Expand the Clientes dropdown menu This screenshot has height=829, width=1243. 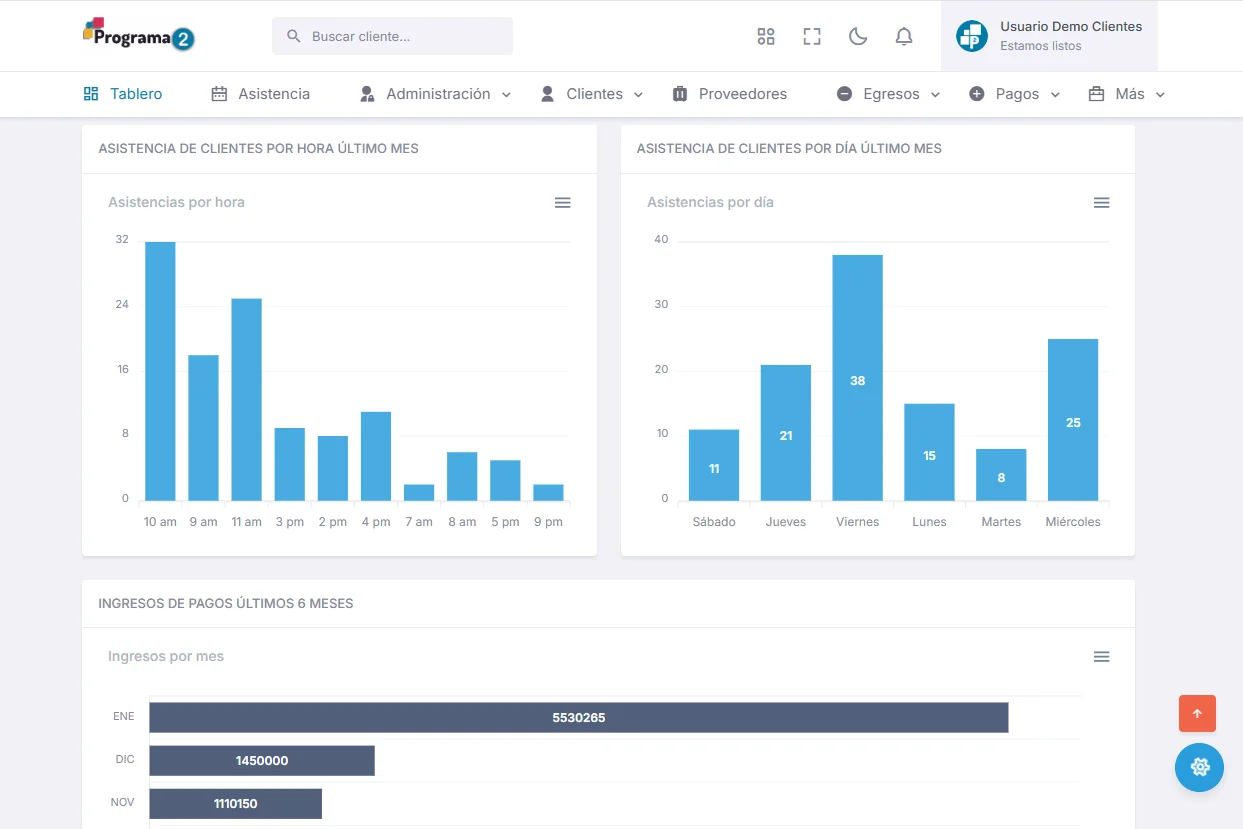[591, 94]
